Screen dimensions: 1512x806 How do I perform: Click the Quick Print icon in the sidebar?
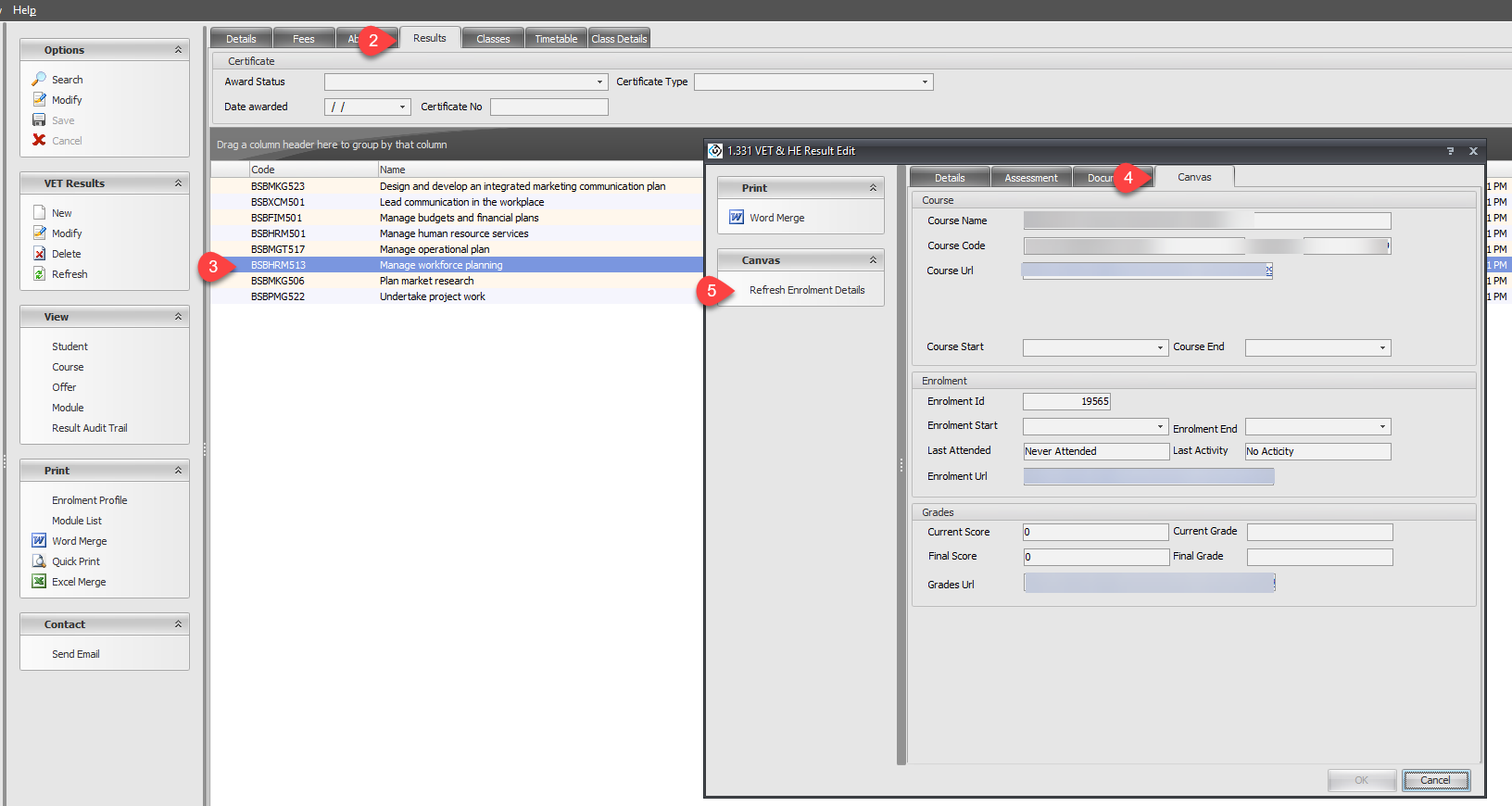tap(39, 561)
